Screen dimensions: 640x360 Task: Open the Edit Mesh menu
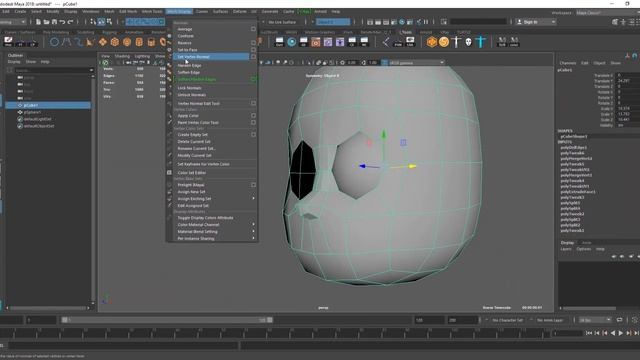[x=128, y=11]
